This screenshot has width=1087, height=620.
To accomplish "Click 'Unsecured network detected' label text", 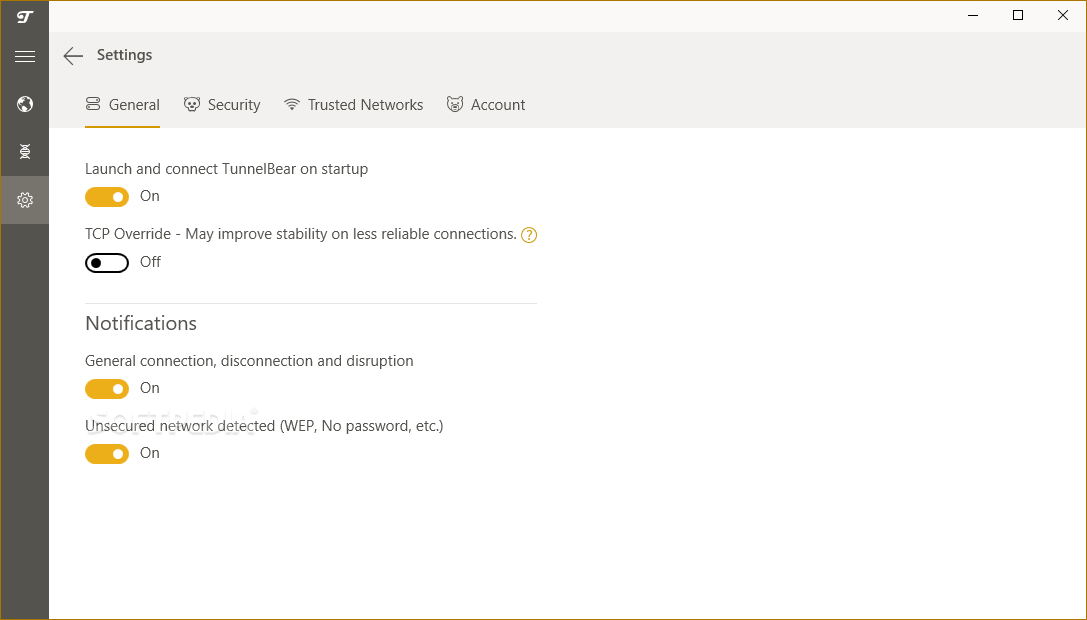I will click(x=264, y=426).
